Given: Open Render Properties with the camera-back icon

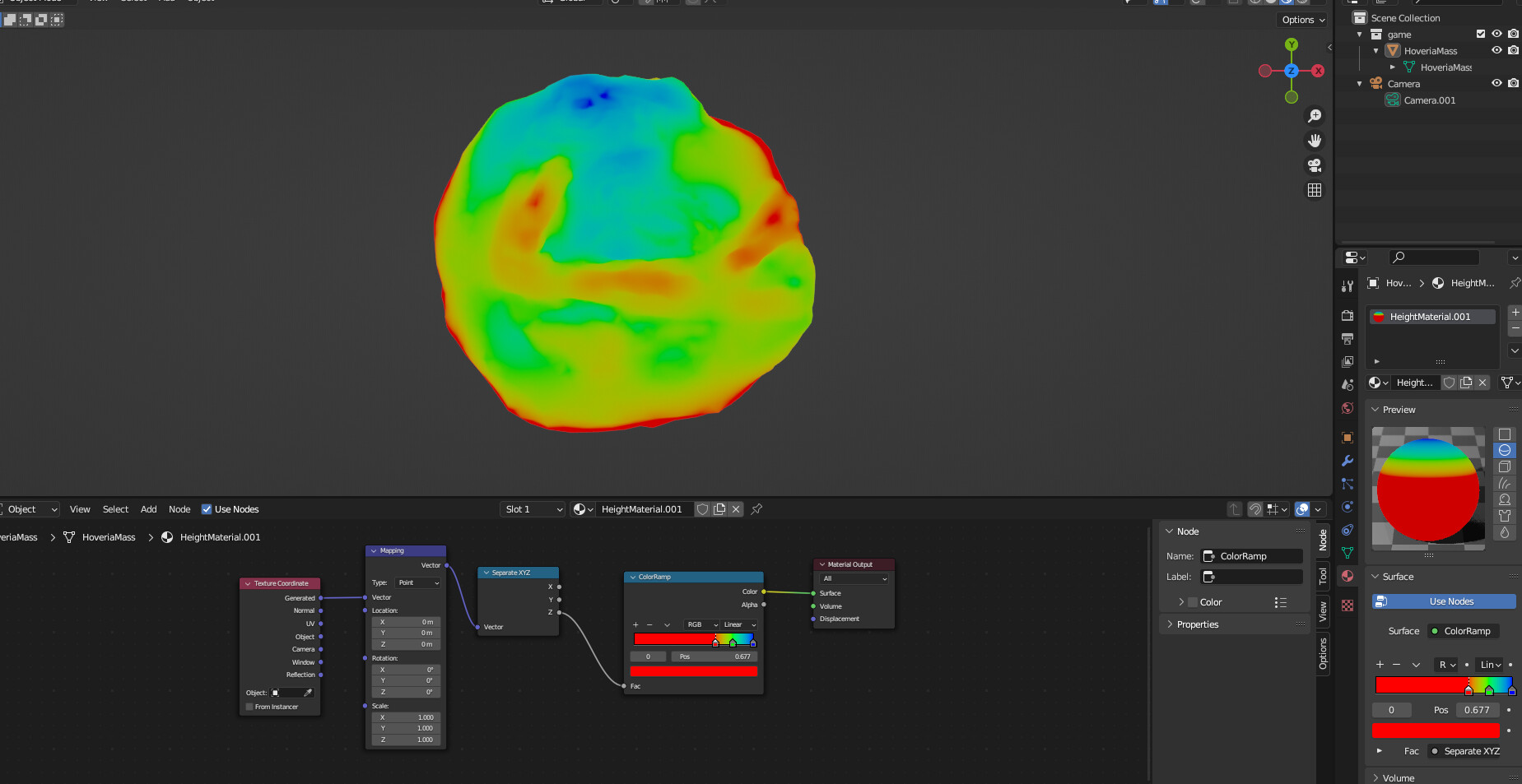Looking at the screenshot, I should (x=1347, y=317).
